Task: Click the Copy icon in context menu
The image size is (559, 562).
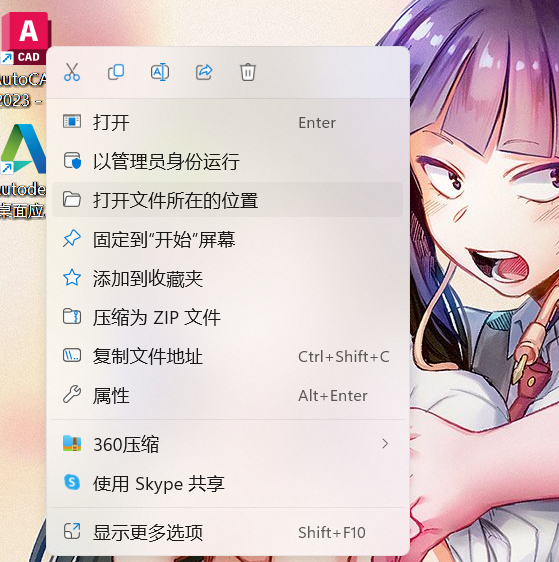Action: (x=116, y=72)
